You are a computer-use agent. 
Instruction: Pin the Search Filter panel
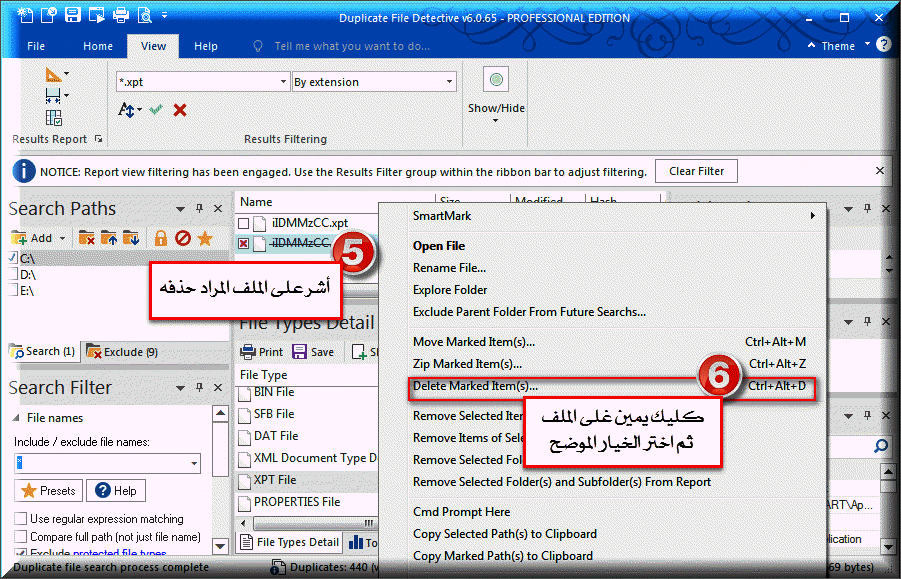click(x=199, y=388)
